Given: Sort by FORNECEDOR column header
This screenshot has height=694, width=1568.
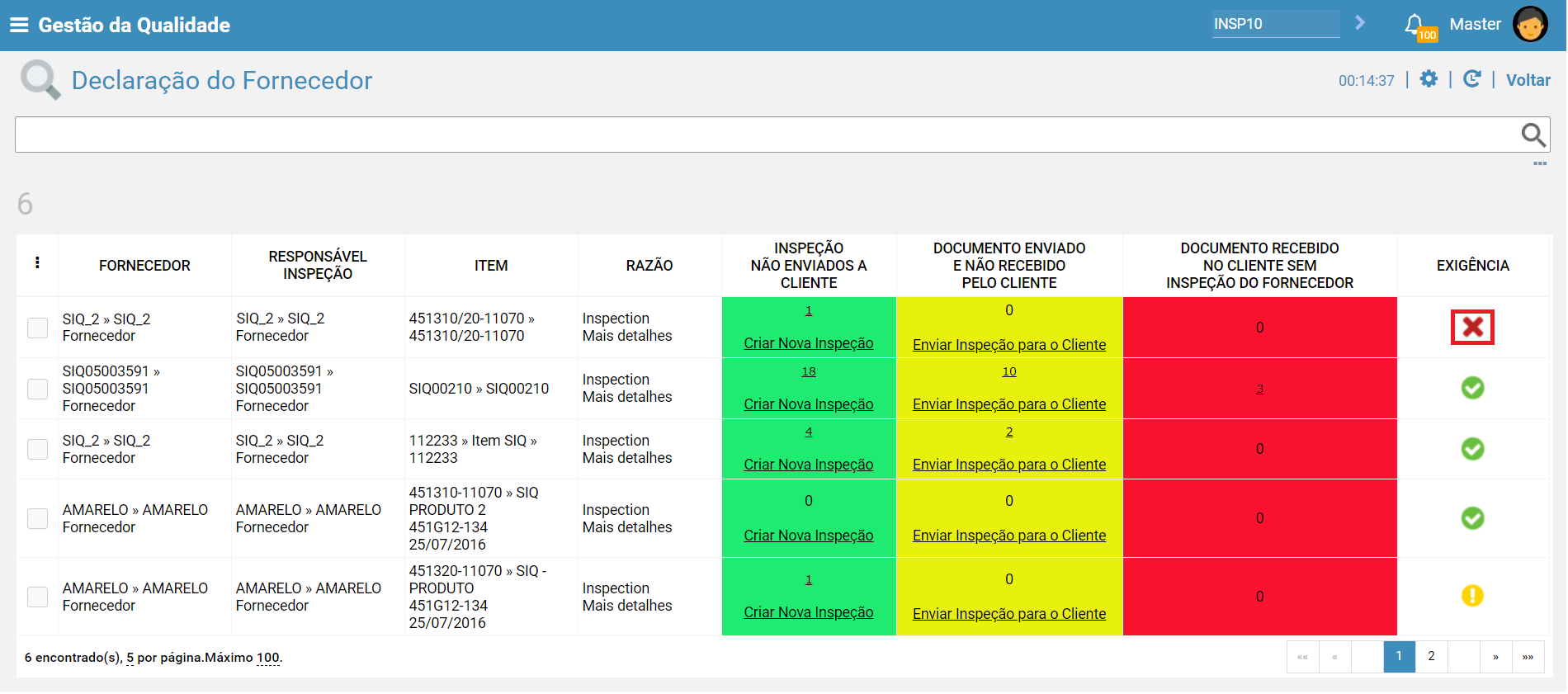Looking at the screenshot, I should tap(144, 266).
